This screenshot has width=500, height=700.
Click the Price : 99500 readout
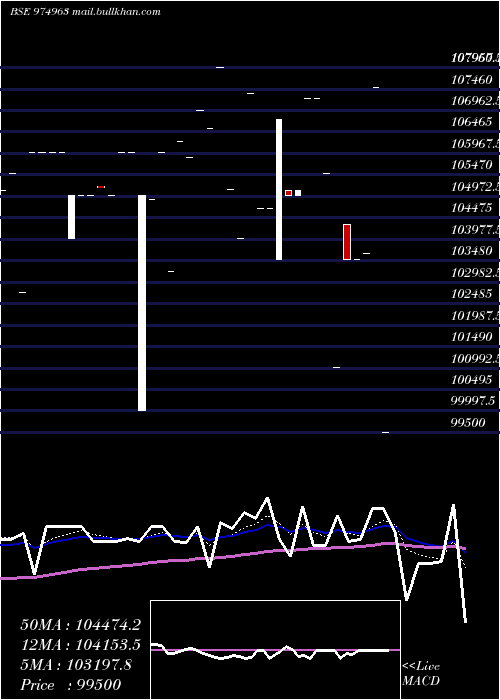[71, 684]
